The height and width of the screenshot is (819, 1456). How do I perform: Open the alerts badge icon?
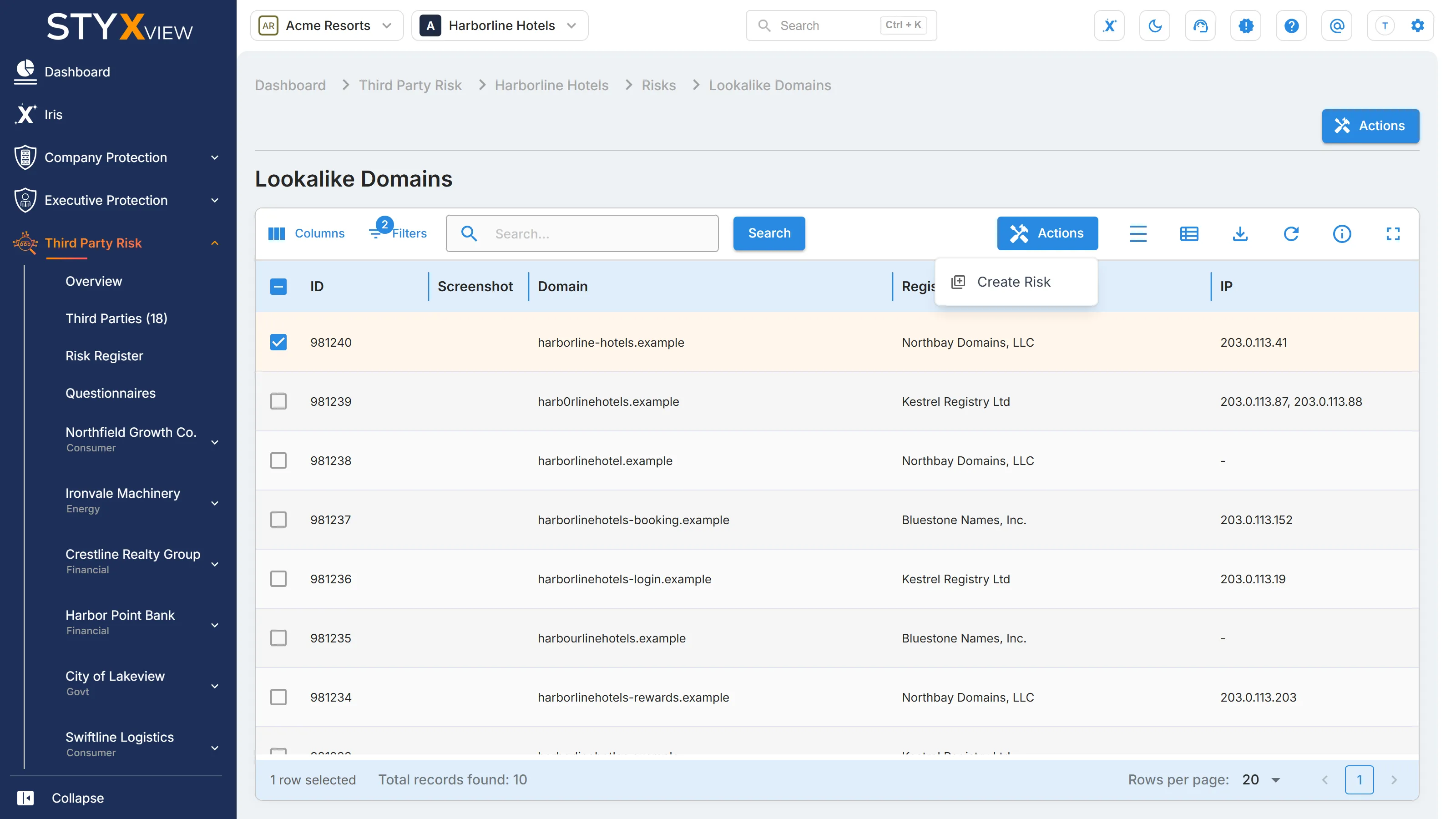pyautogui.click(x=1246, y=25)
